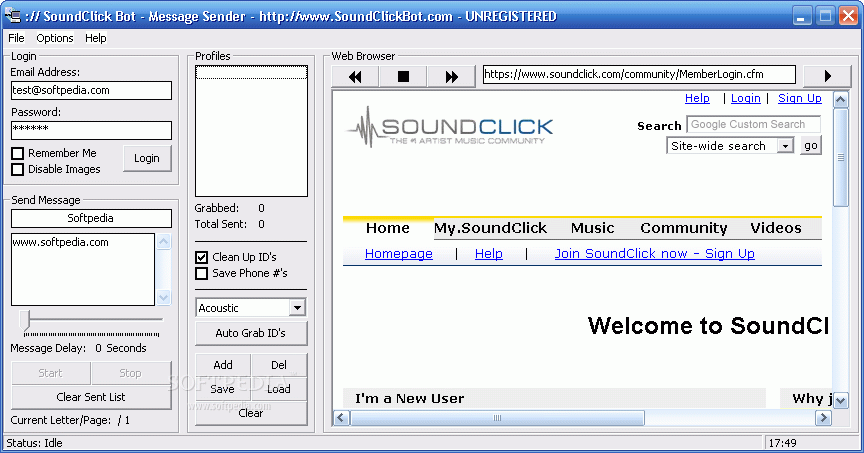Open the Videos tab

[775, 228]
